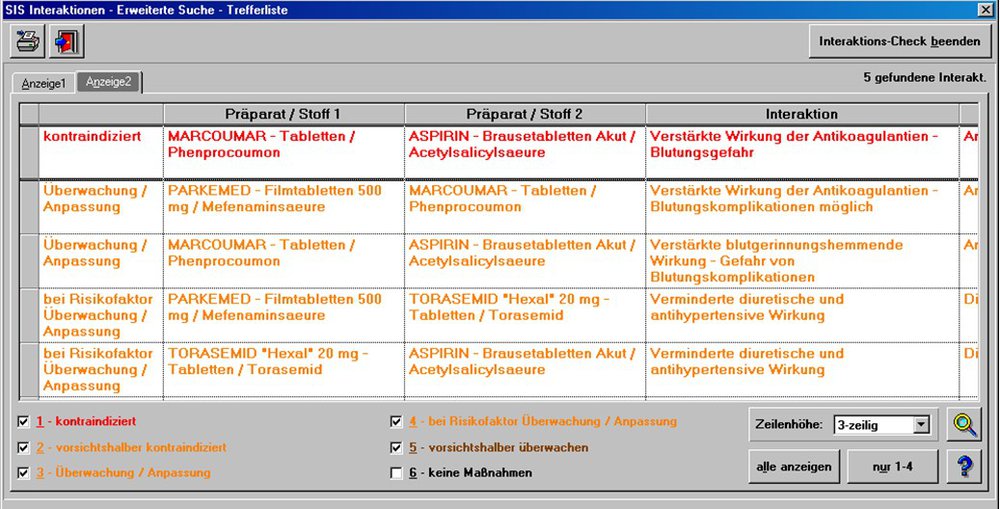Open help with the question mark icon

[x=965, y=466]
